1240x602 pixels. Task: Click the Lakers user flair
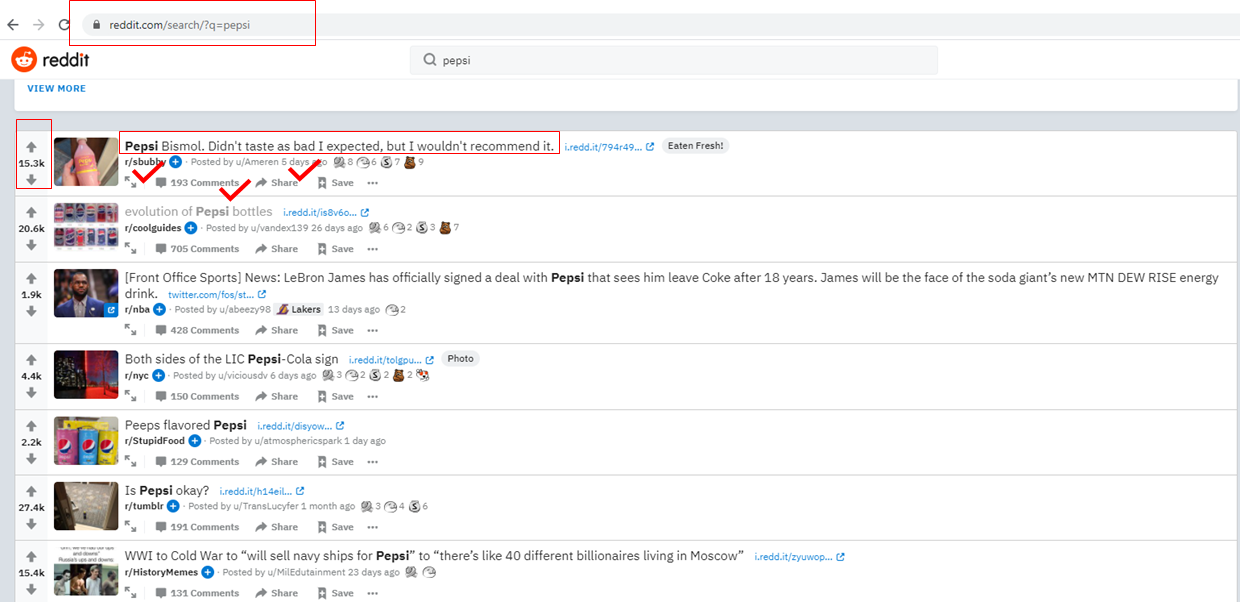pyautogui.click(x=299, y=310)
